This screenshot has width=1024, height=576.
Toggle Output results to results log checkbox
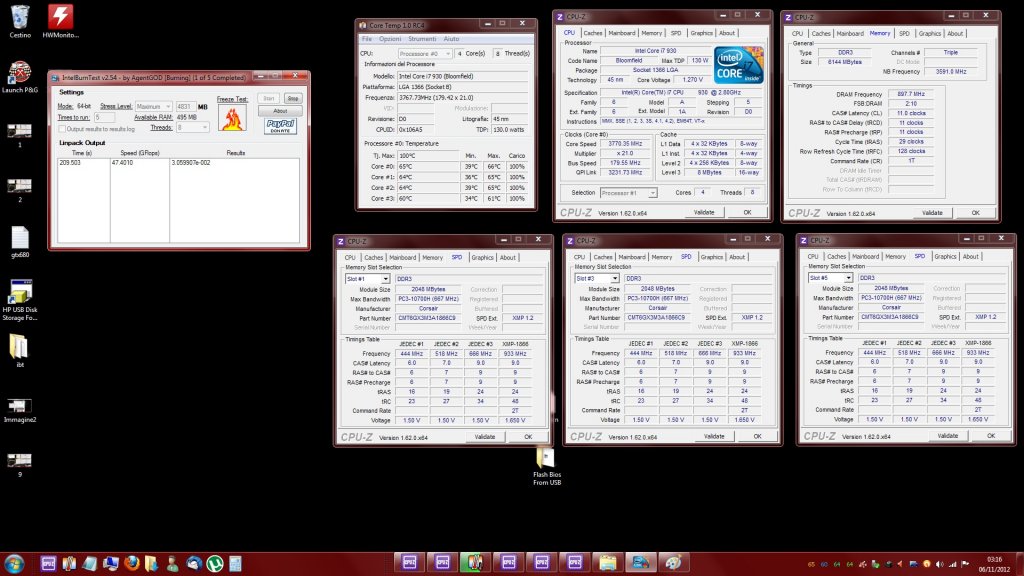tap(62, 129)
